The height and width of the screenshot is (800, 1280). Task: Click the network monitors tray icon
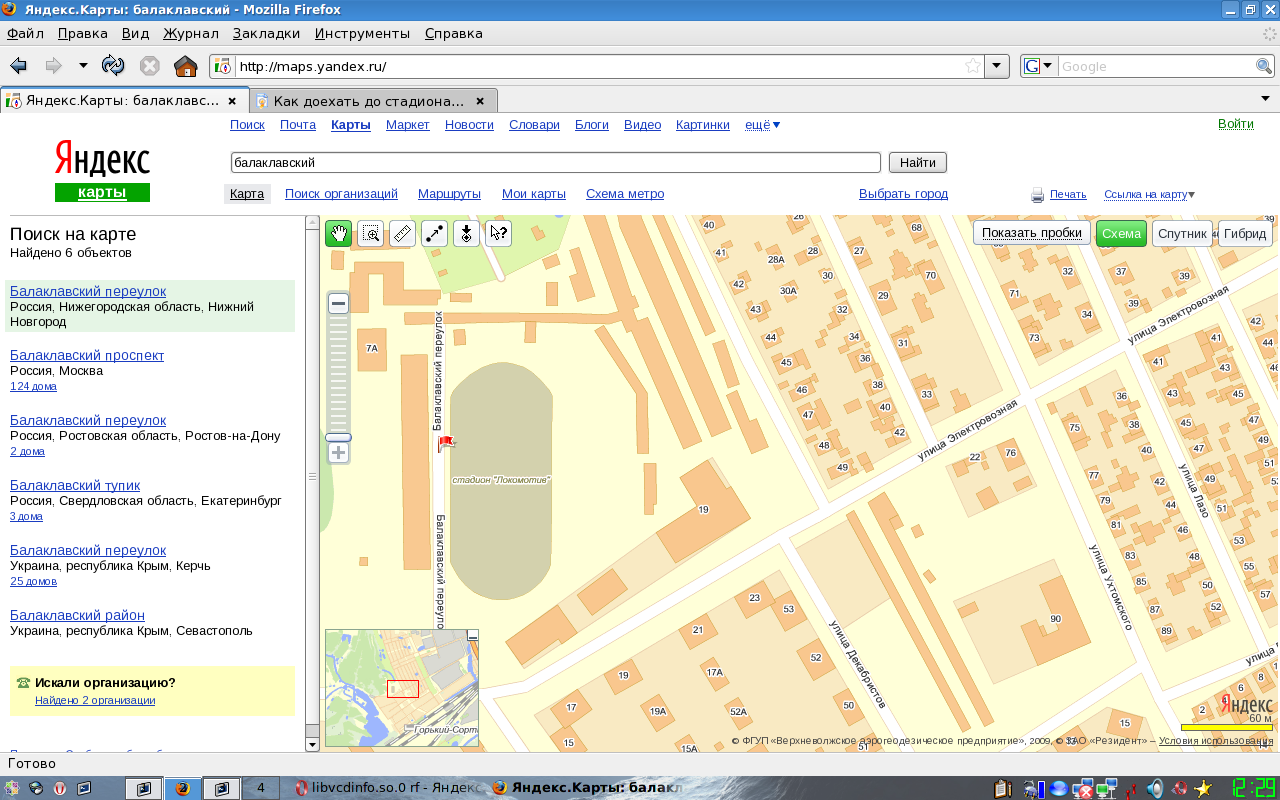point(1106,788)
